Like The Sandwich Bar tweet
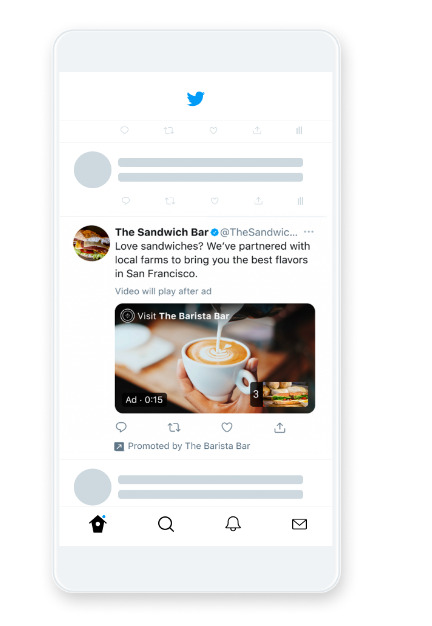This screenshot has height=626, width=432. pyautogui.click(x=227, y=427)
